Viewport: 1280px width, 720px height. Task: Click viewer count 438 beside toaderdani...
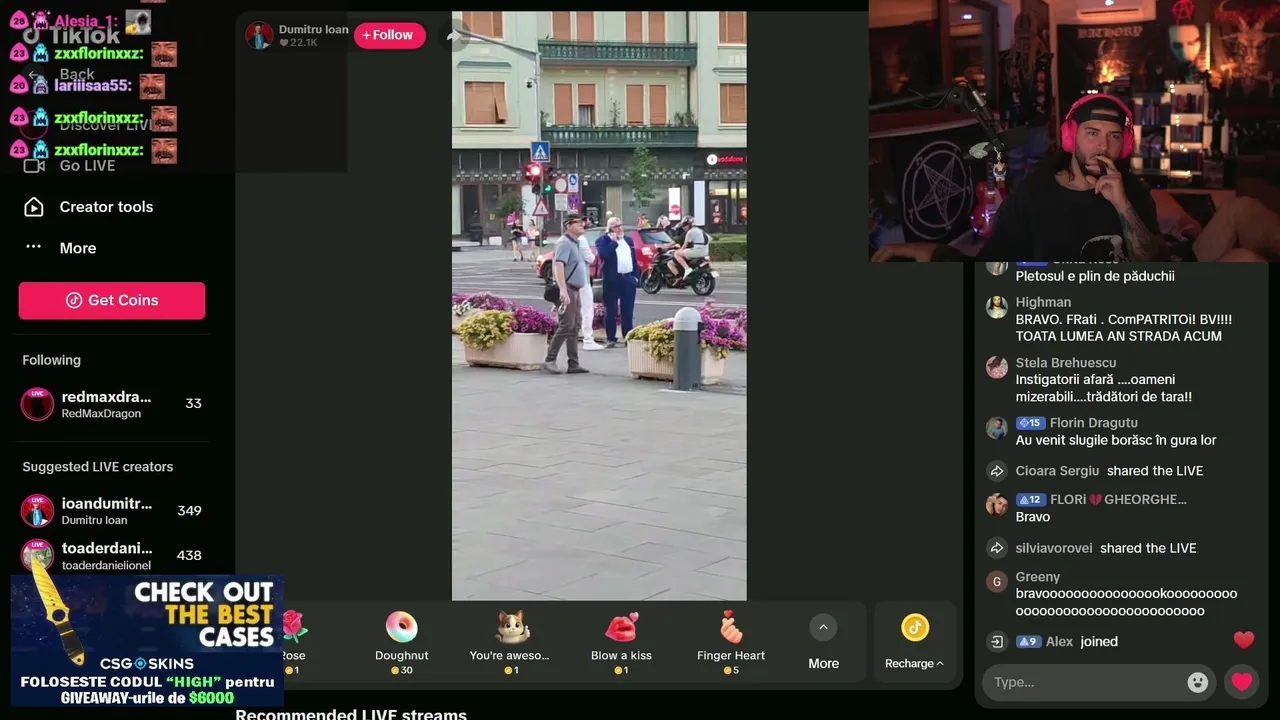click(189, 556)
